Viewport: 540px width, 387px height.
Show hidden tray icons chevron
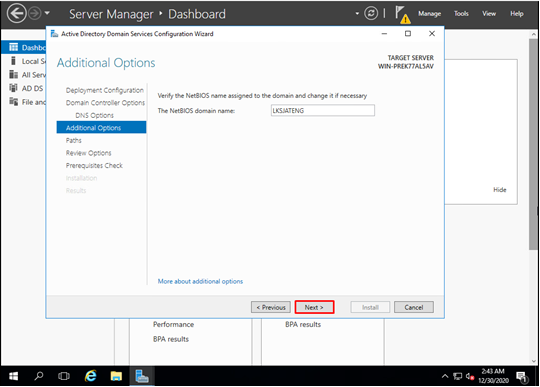pos(445,376)
